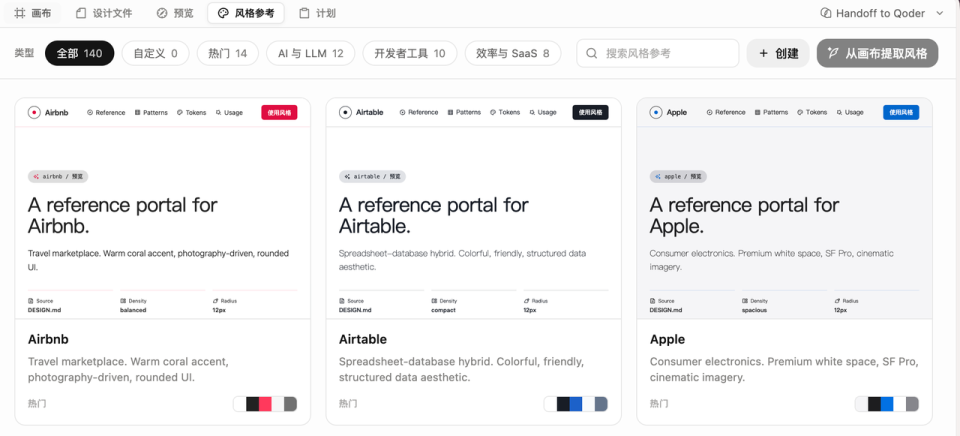Viewport: 960px width, 436px height.
Task: Open Reference in the Apple preview
Action: coord(726,113)
